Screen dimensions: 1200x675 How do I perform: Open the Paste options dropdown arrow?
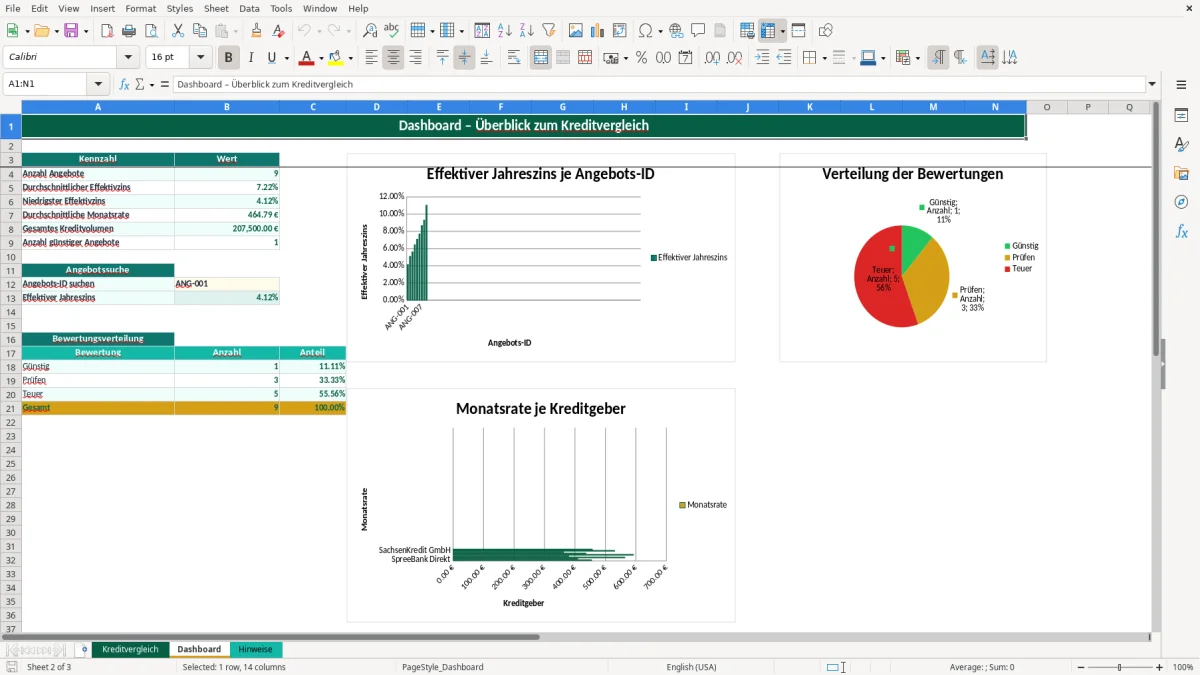[234, 31]
